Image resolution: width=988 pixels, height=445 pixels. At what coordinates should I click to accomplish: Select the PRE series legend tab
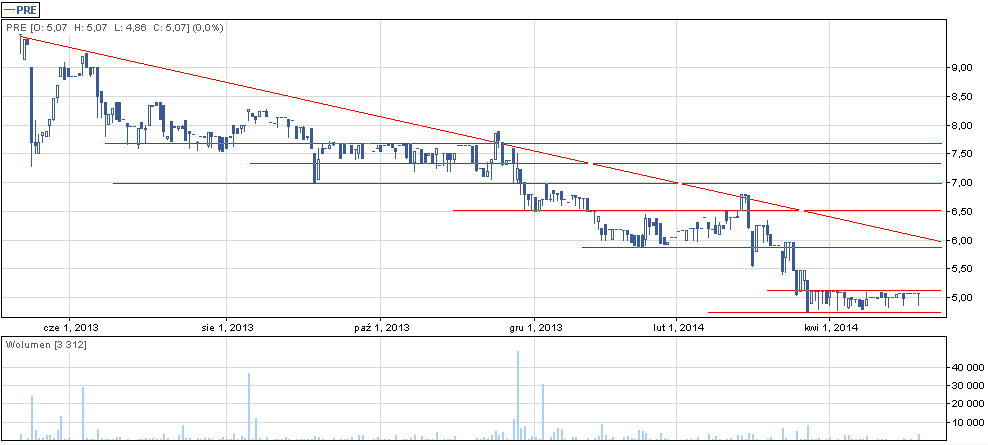(22, 9)
